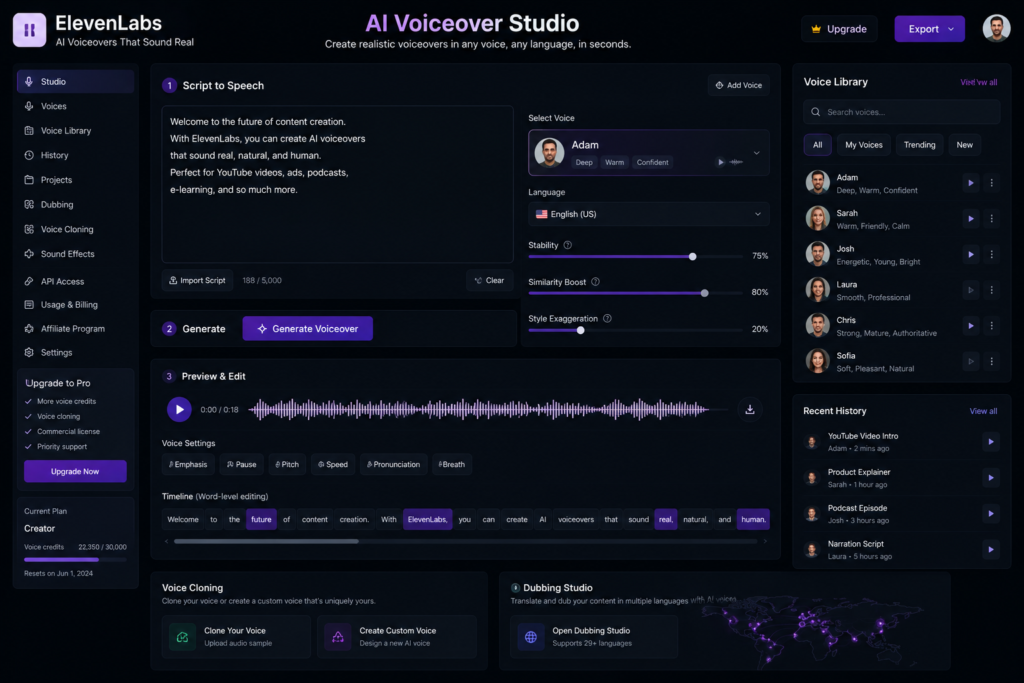Select the Speed voice setting
Image resolution: width=1024 pixels, height=683 pixels.
pos(333,464)
